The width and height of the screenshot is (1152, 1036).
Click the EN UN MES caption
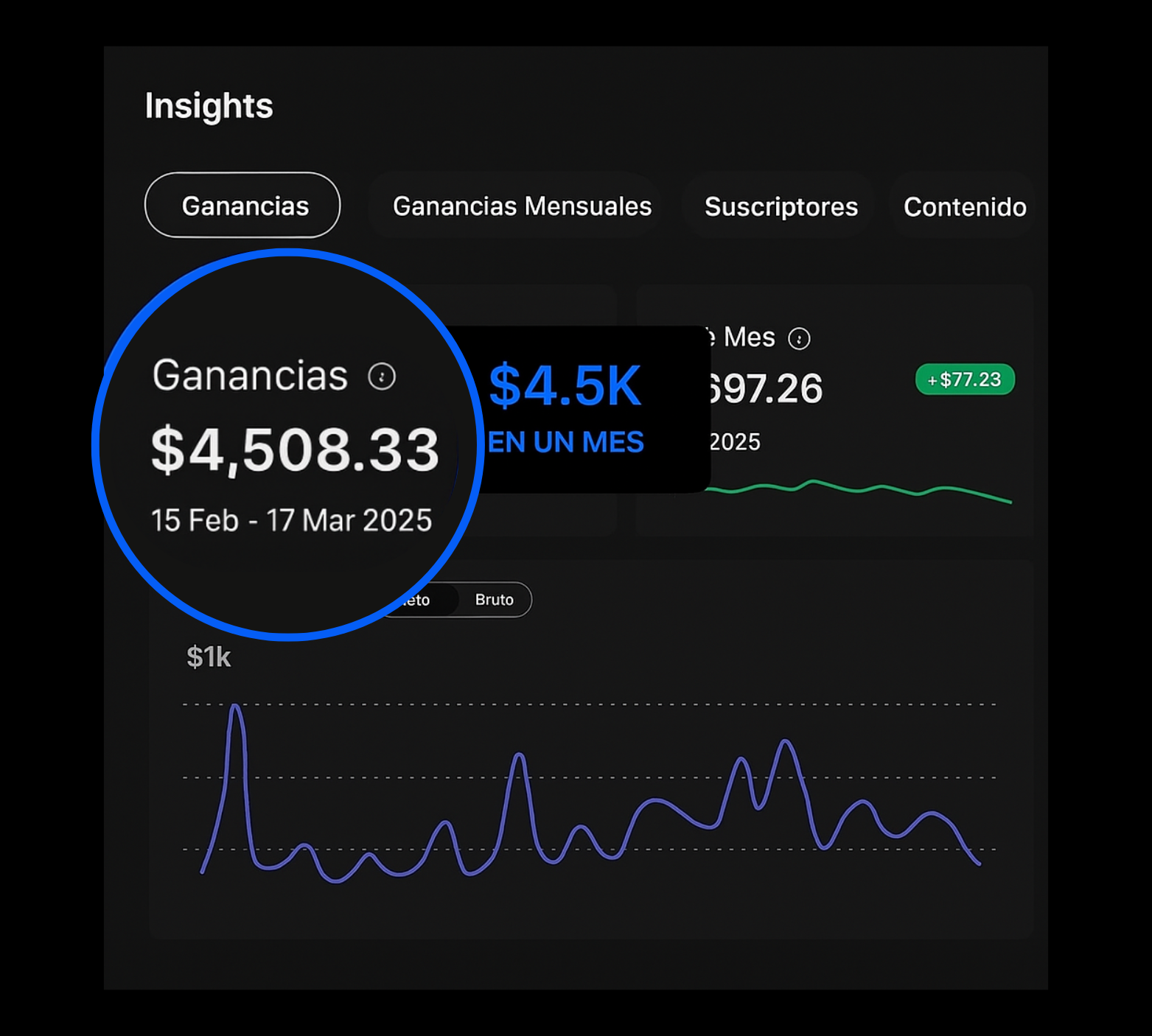pos(566,442)
